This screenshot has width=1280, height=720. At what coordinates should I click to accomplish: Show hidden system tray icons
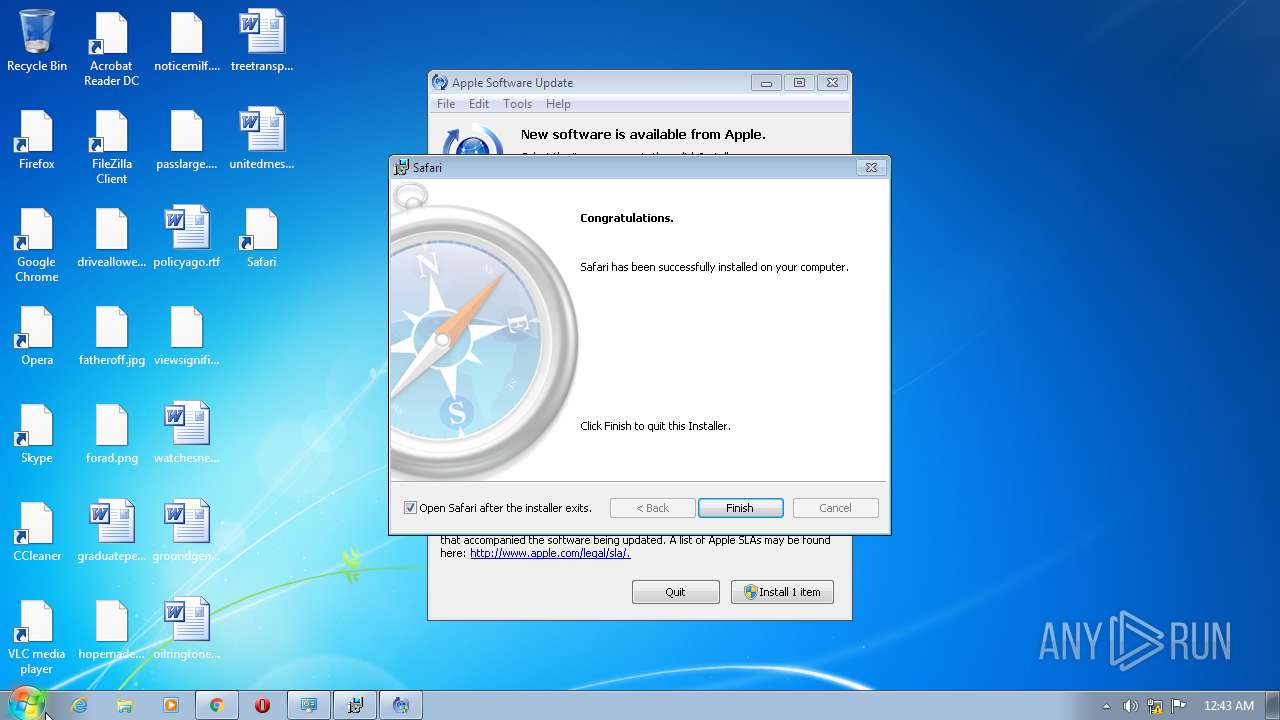(1106, 706)
